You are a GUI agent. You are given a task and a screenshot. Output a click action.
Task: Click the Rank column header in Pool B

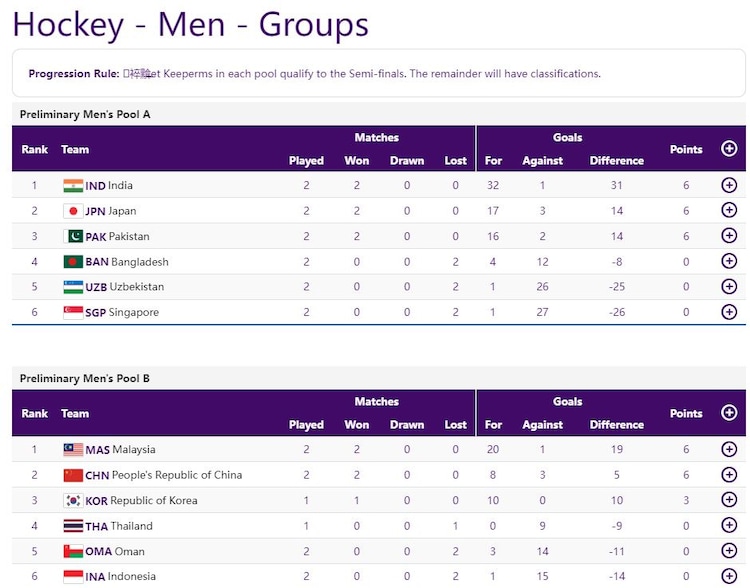click(35, 413)
